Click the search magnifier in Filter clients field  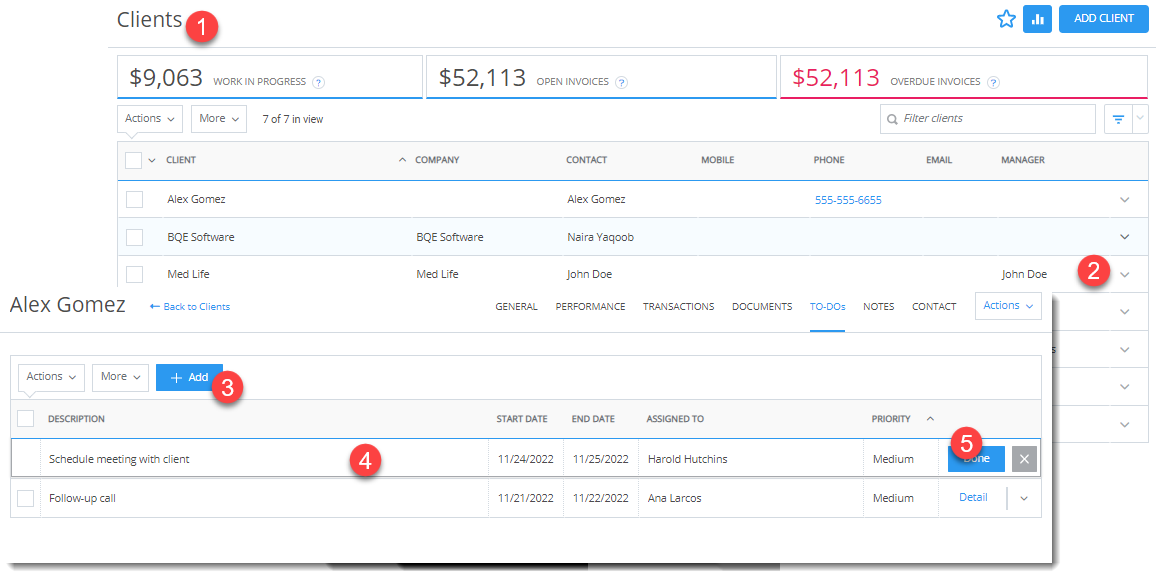click(891, 118)
